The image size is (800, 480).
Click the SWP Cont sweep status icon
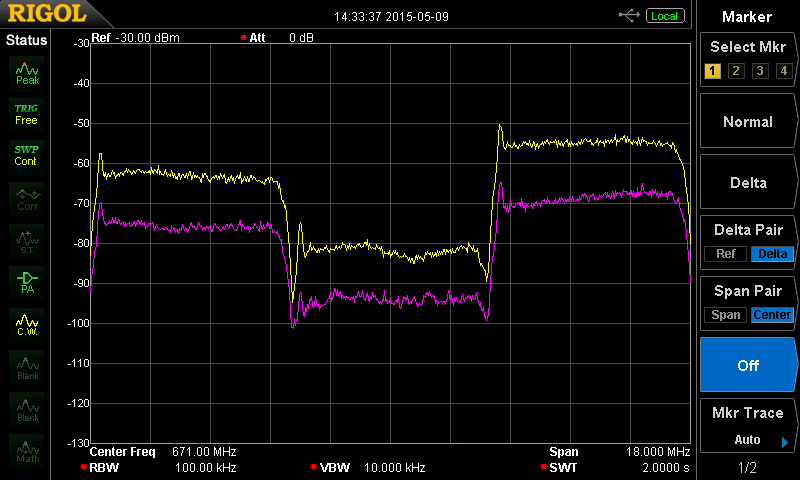point(26,155)
